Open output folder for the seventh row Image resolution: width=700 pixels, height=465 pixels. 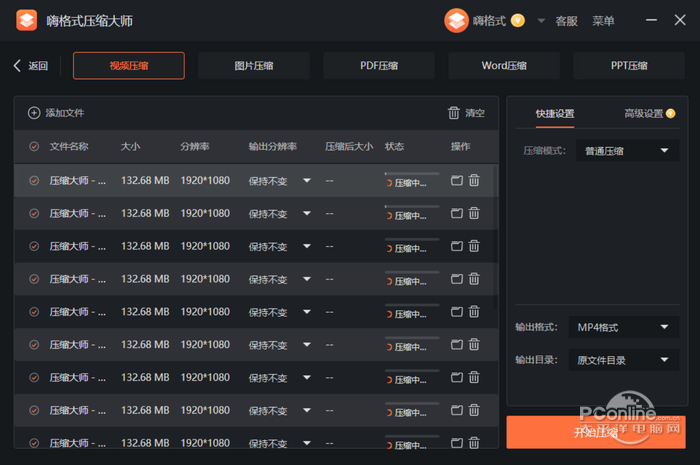pos(457,377)
